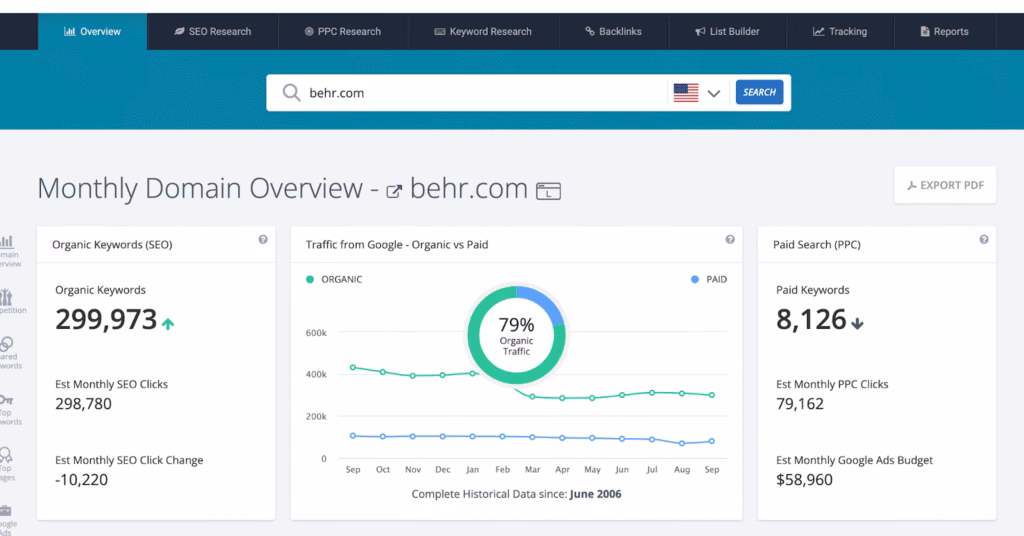Click the website preview icon after behr.com heading

(548, 190)
